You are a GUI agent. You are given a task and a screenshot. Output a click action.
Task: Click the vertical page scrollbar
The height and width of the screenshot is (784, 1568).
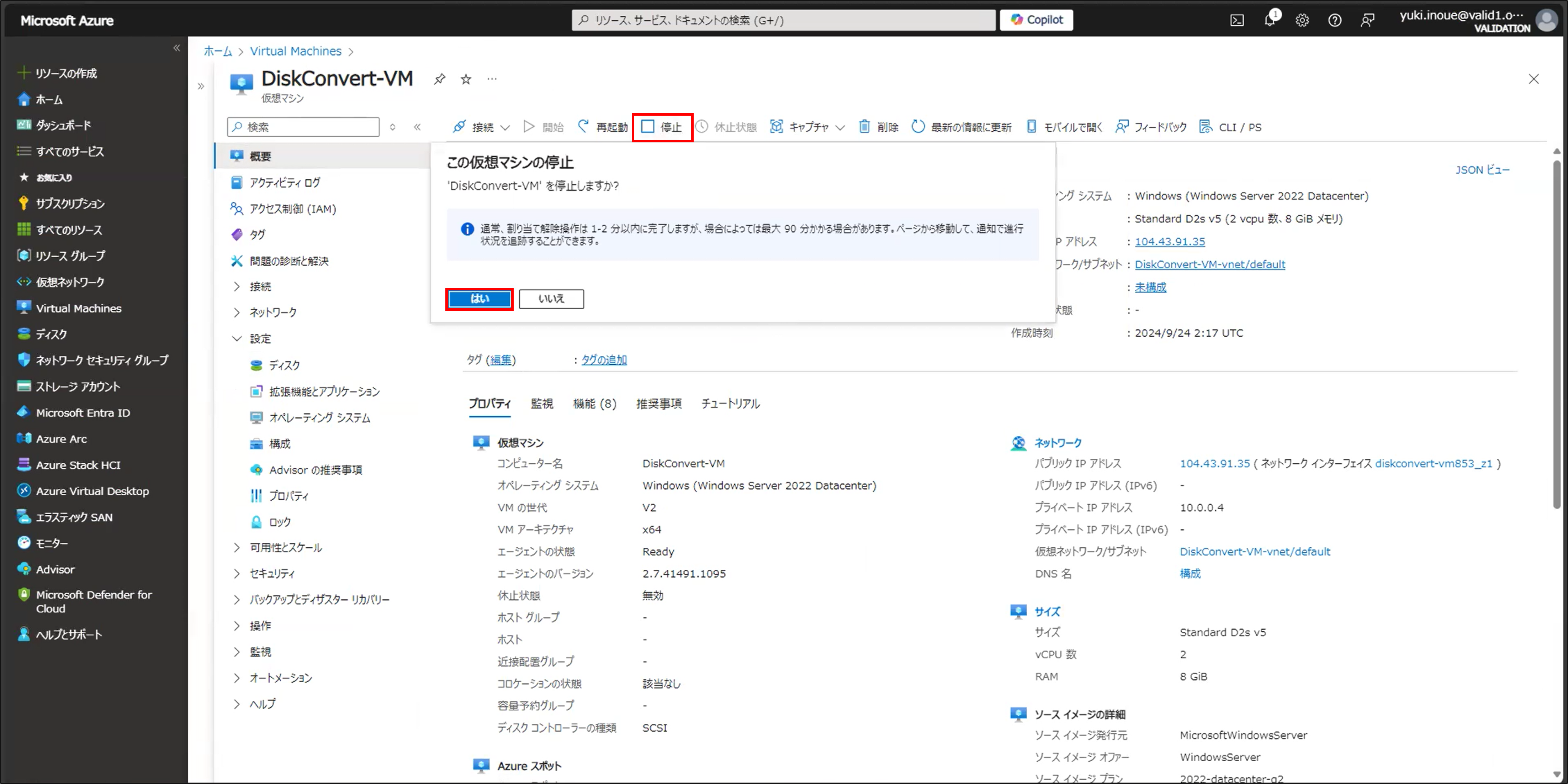coord(1557,334)
